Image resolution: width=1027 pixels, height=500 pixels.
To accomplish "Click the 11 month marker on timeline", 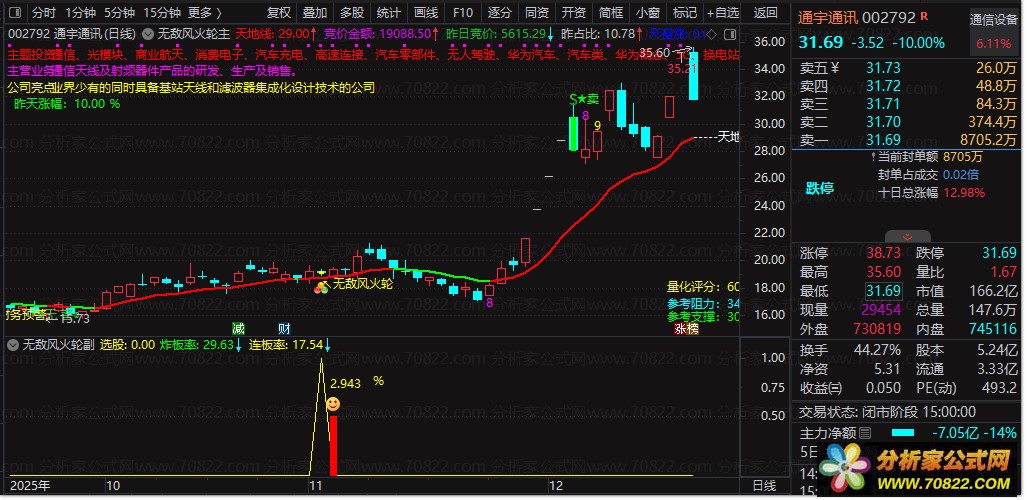I will click(317, 486).
